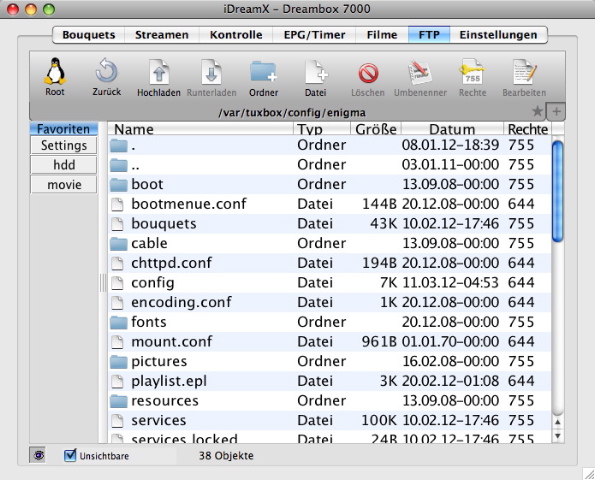
Task: Click the parent directory '..' folder icon
Action: [118, 165]
